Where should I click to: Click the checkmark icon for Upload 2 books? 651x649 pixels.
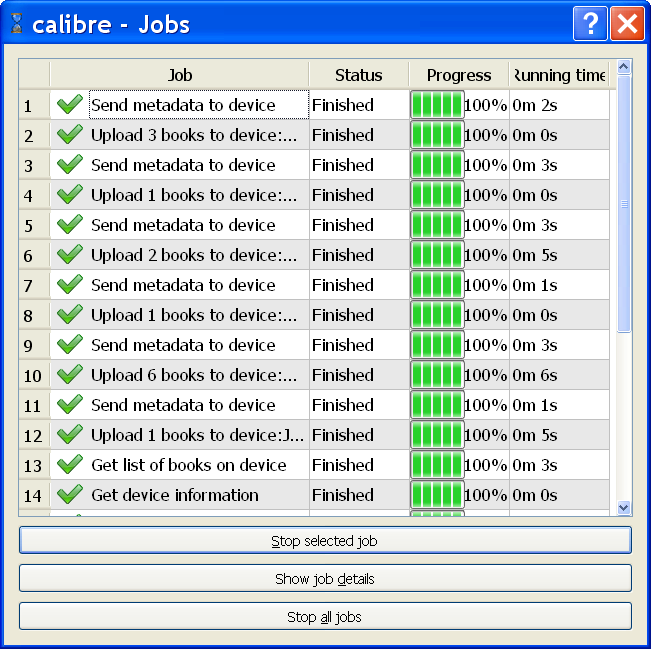point(70,254)
